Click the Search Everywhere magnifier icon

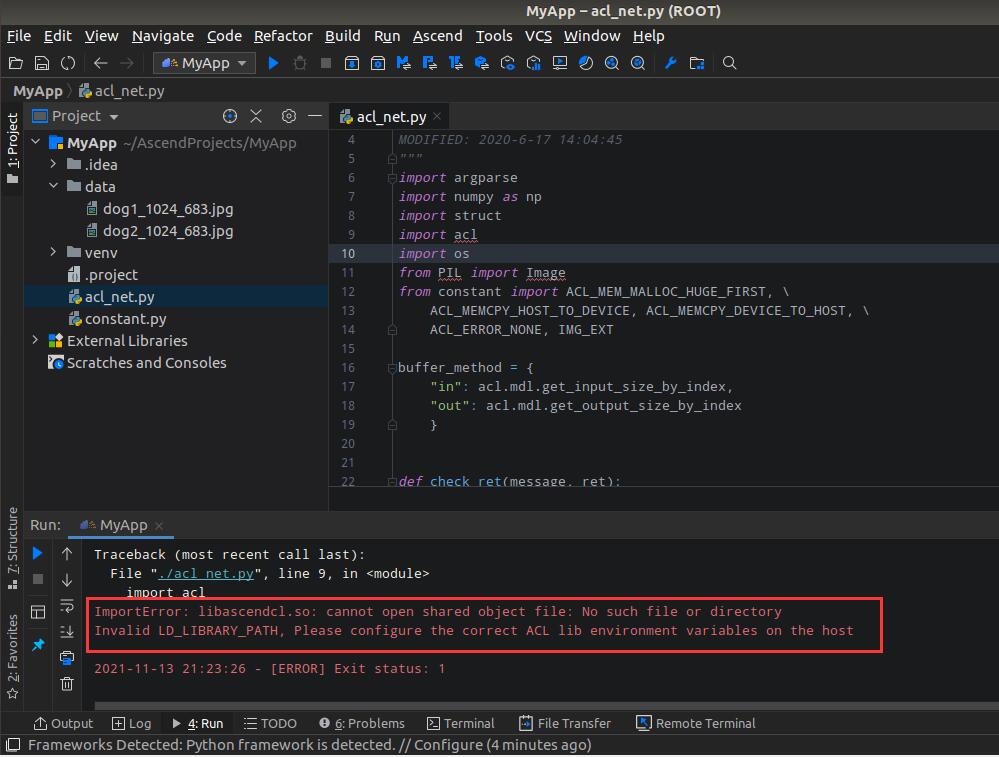[x=730, y=63]
